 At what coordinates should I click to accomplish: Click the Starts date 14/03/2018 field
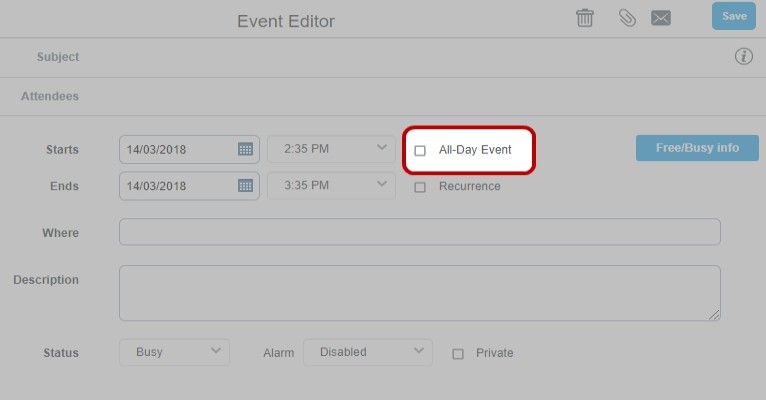(x=178, y=149)
